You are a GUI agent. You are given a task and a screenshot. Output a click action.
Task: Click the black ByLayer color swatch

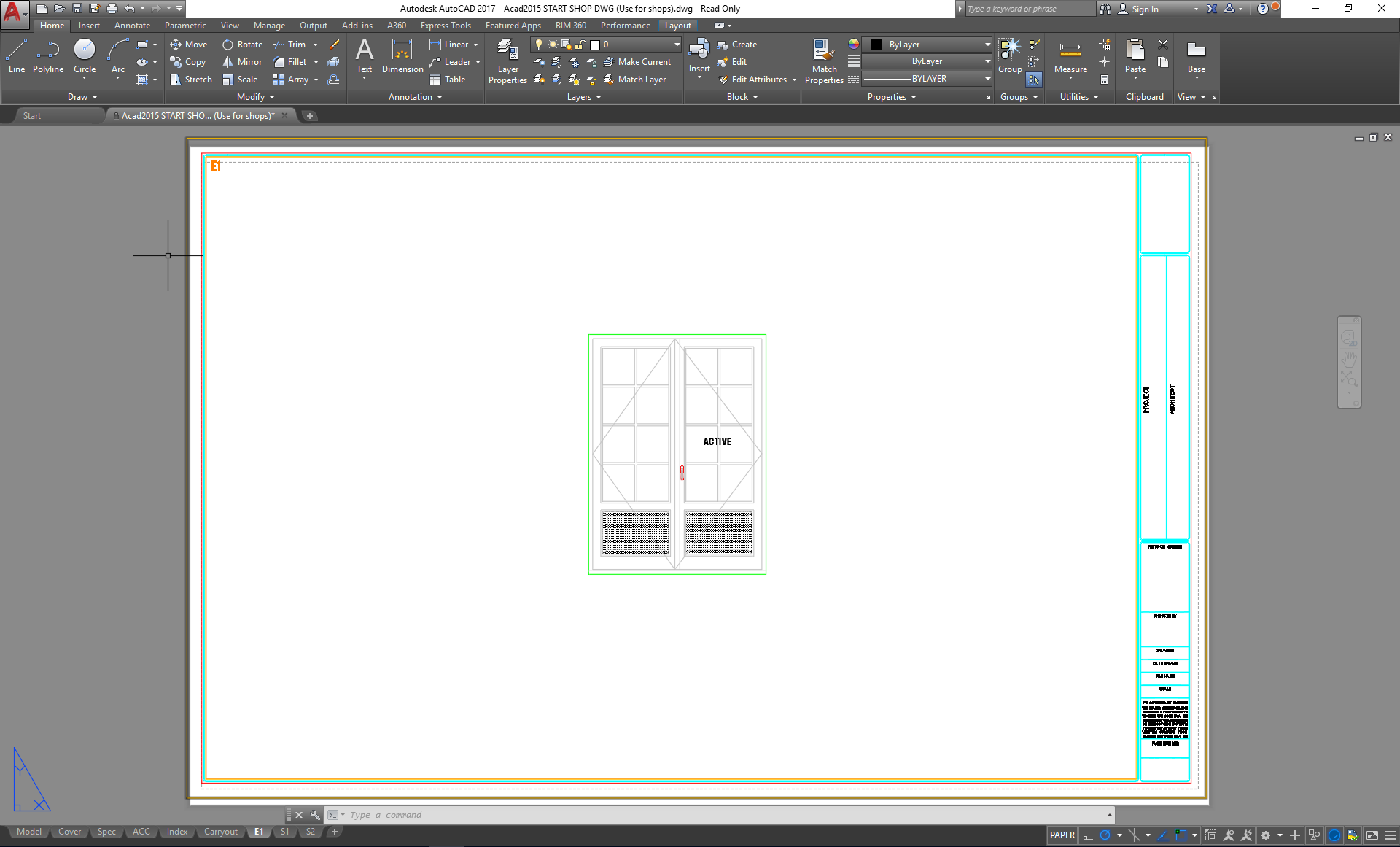(x=876, y=44)
